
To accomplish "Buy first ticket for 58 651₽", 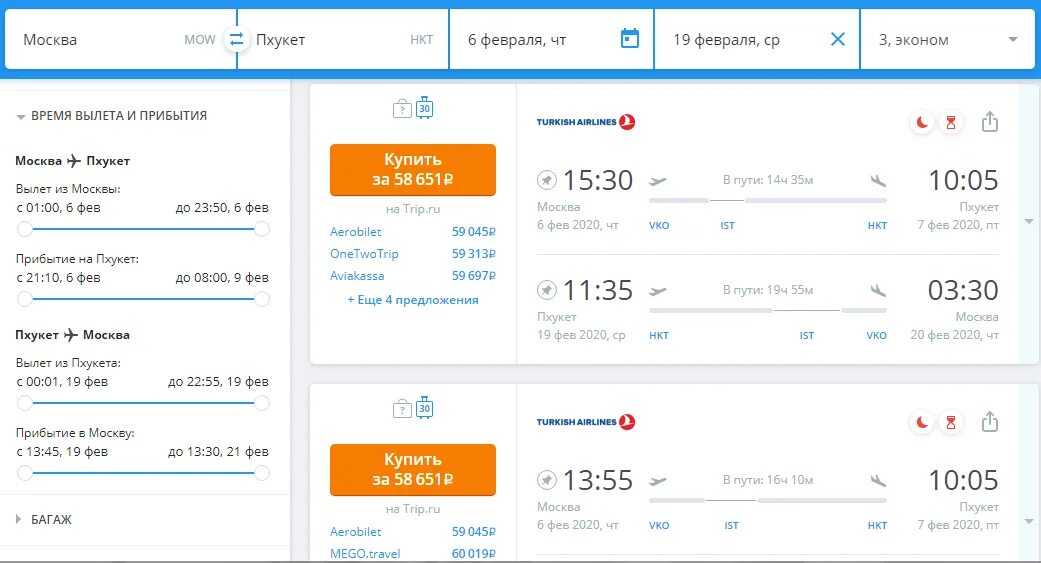I will pyautogui.click(x=412, y=169).
